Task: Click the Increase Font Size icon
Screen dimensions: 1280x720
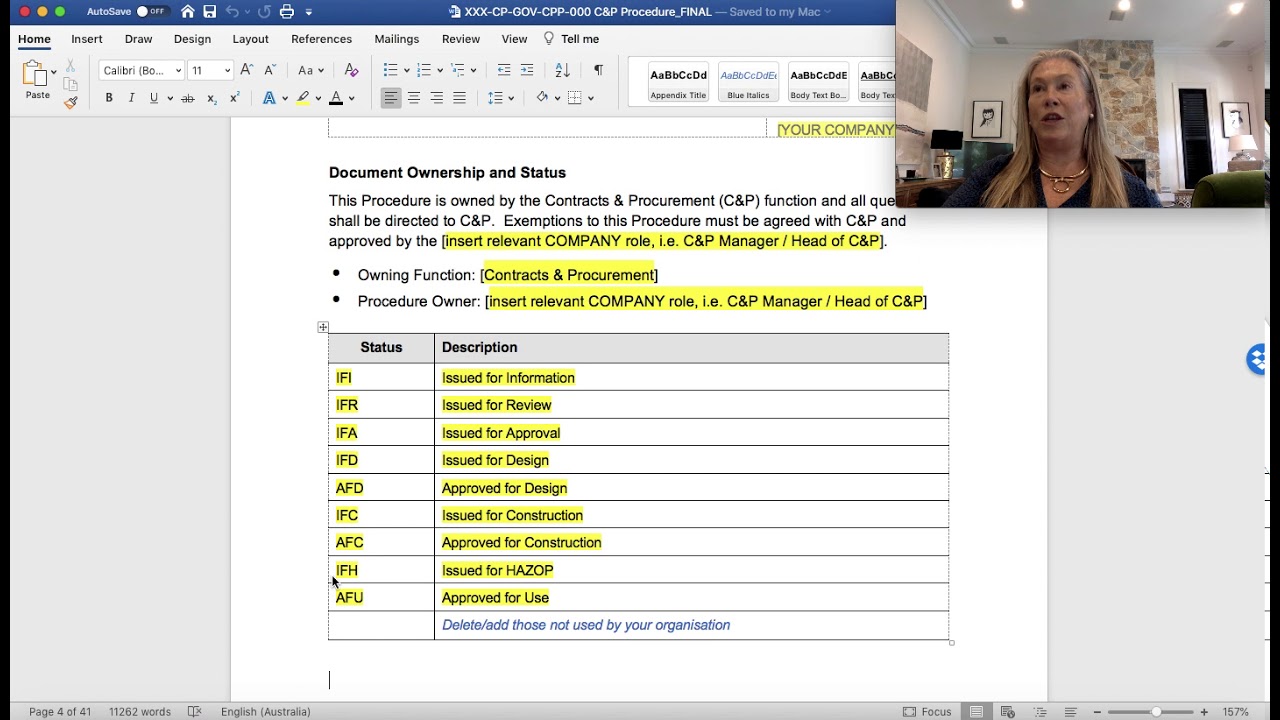Action: pyautogui.click(x=247, y=70)
